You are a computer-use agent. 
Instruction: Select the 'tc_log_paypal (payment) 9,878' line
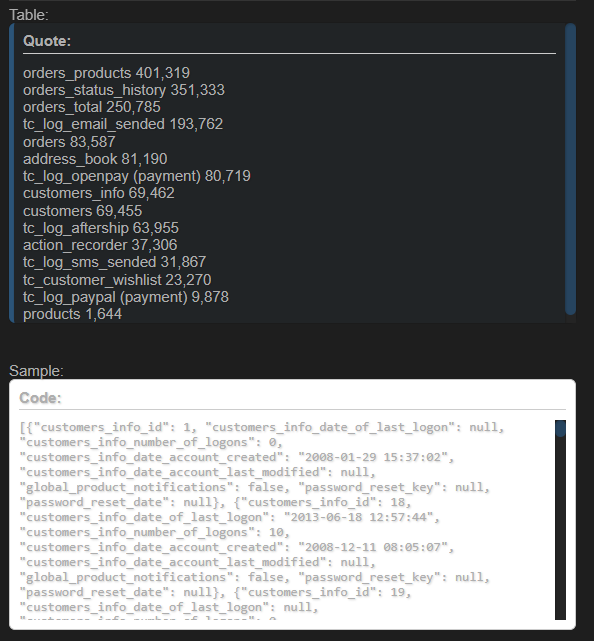126,297
